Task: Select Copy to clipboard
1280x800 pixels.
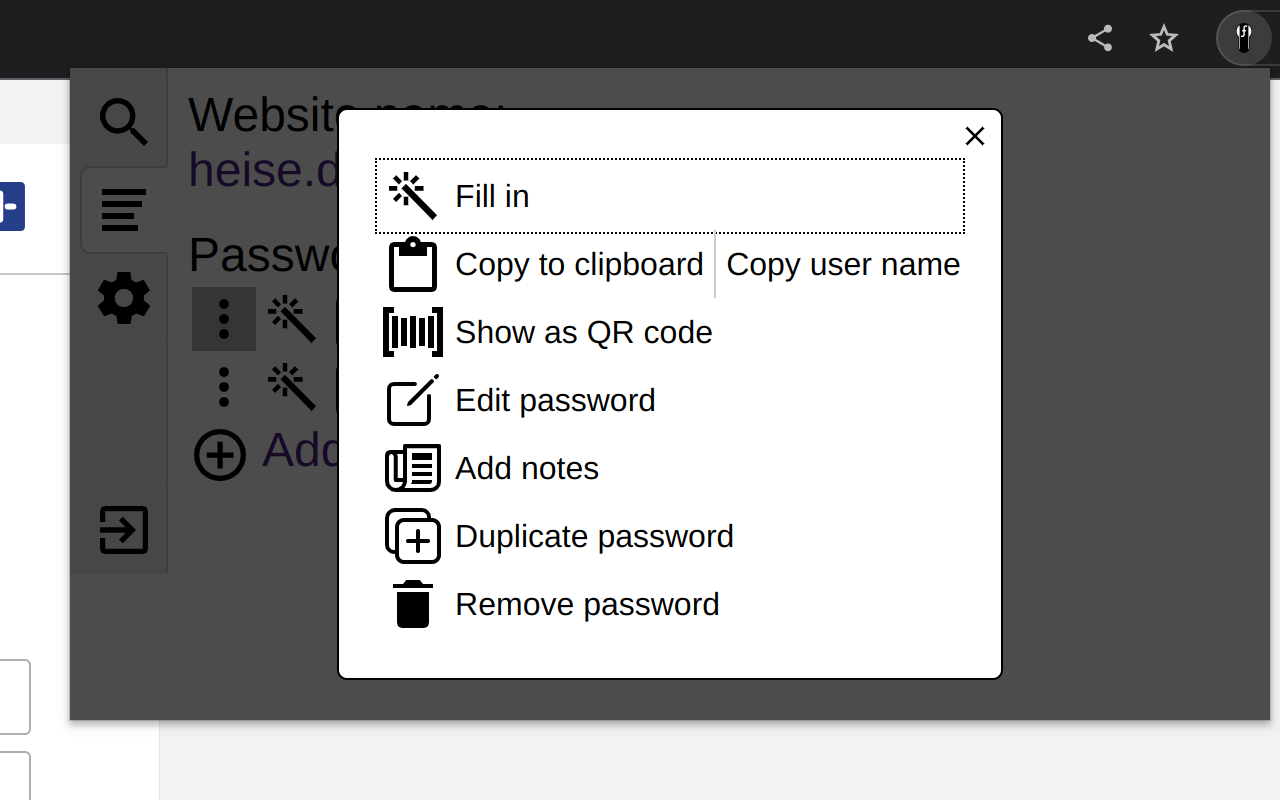Action: pyautogui.click(x=578, y=264)
